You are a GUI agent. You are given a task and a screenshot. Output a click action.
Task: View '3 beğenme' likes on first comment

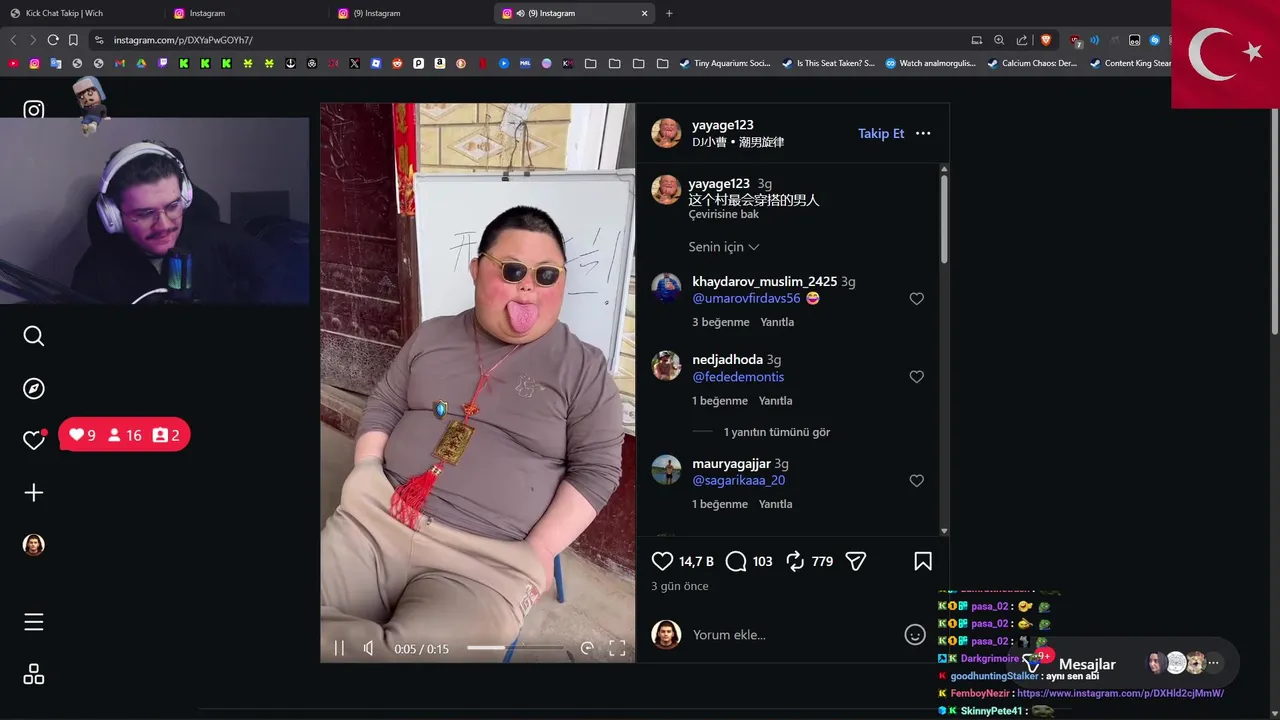click(720, 322)
